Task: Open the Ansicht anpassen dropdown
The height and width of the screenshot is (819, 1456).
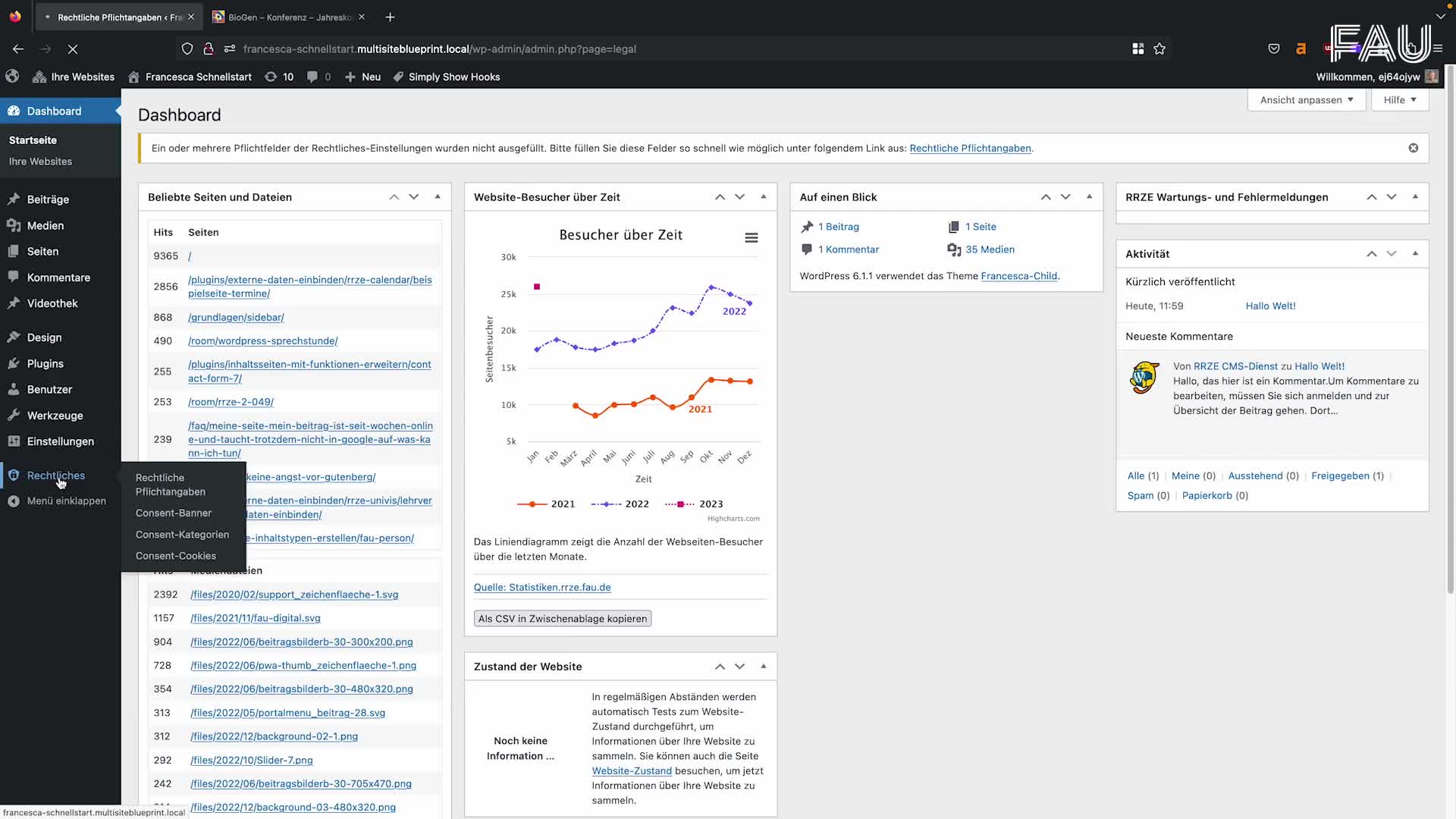Action: (1306, 100)
